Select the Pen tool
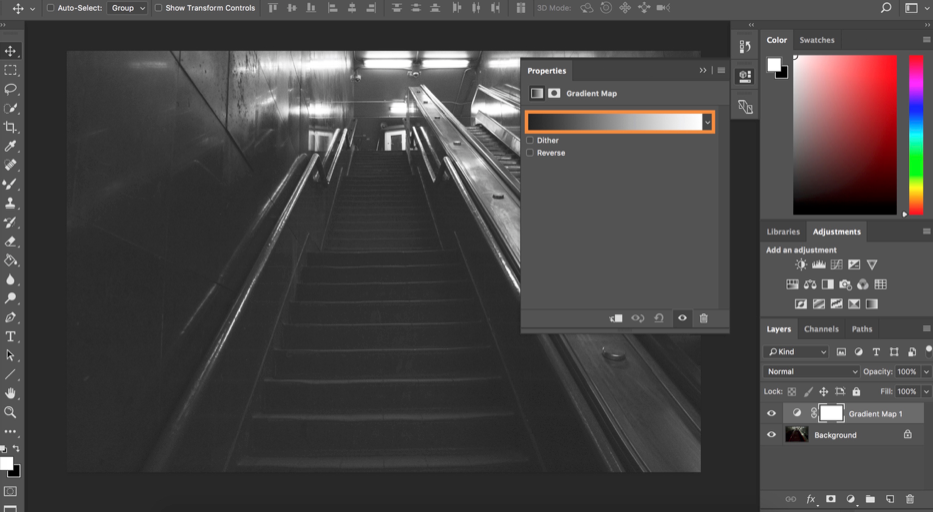 point(10,317)
